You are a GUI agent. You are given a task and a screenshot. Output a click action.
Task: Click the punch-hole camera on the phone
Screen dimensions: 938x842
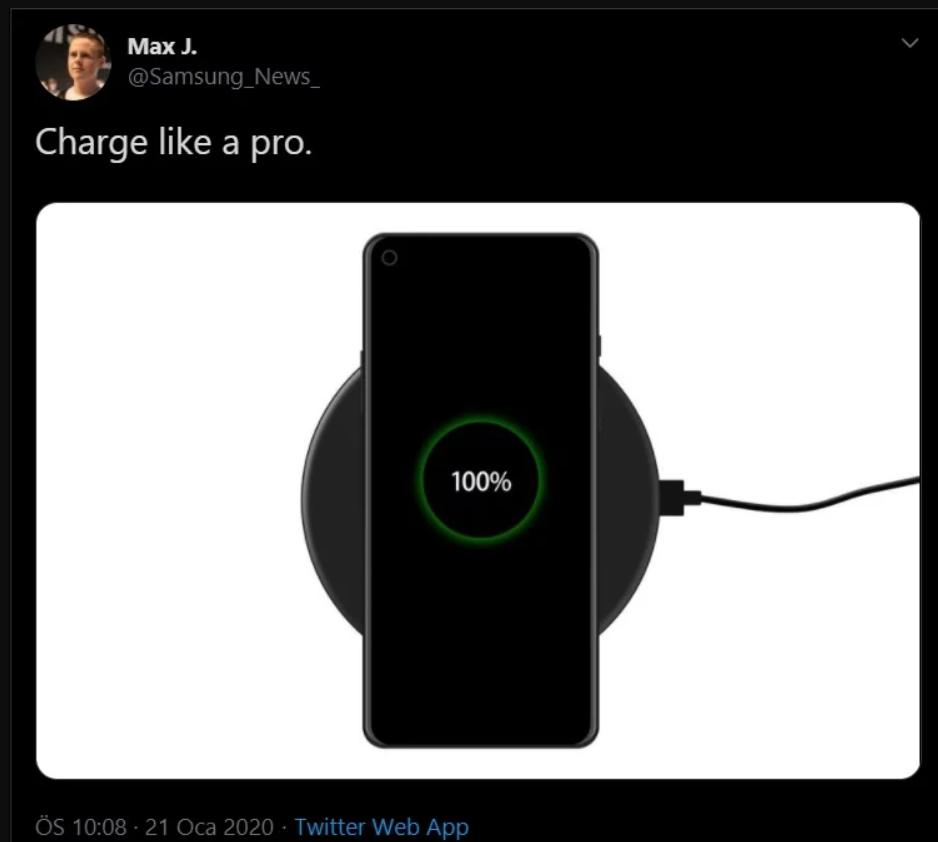tap(389, 258)
